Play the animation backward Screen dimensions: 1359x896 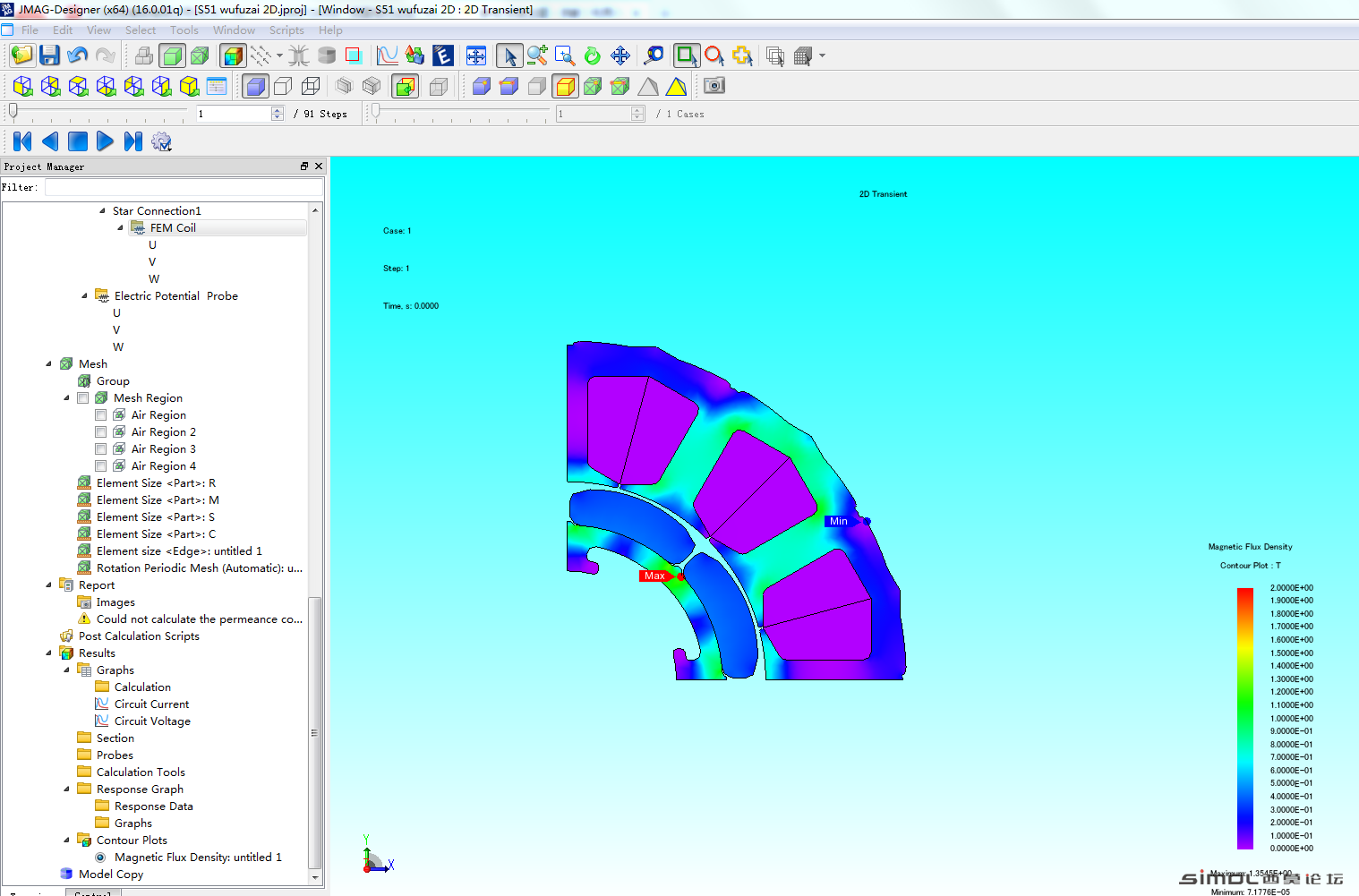[50, 141]
